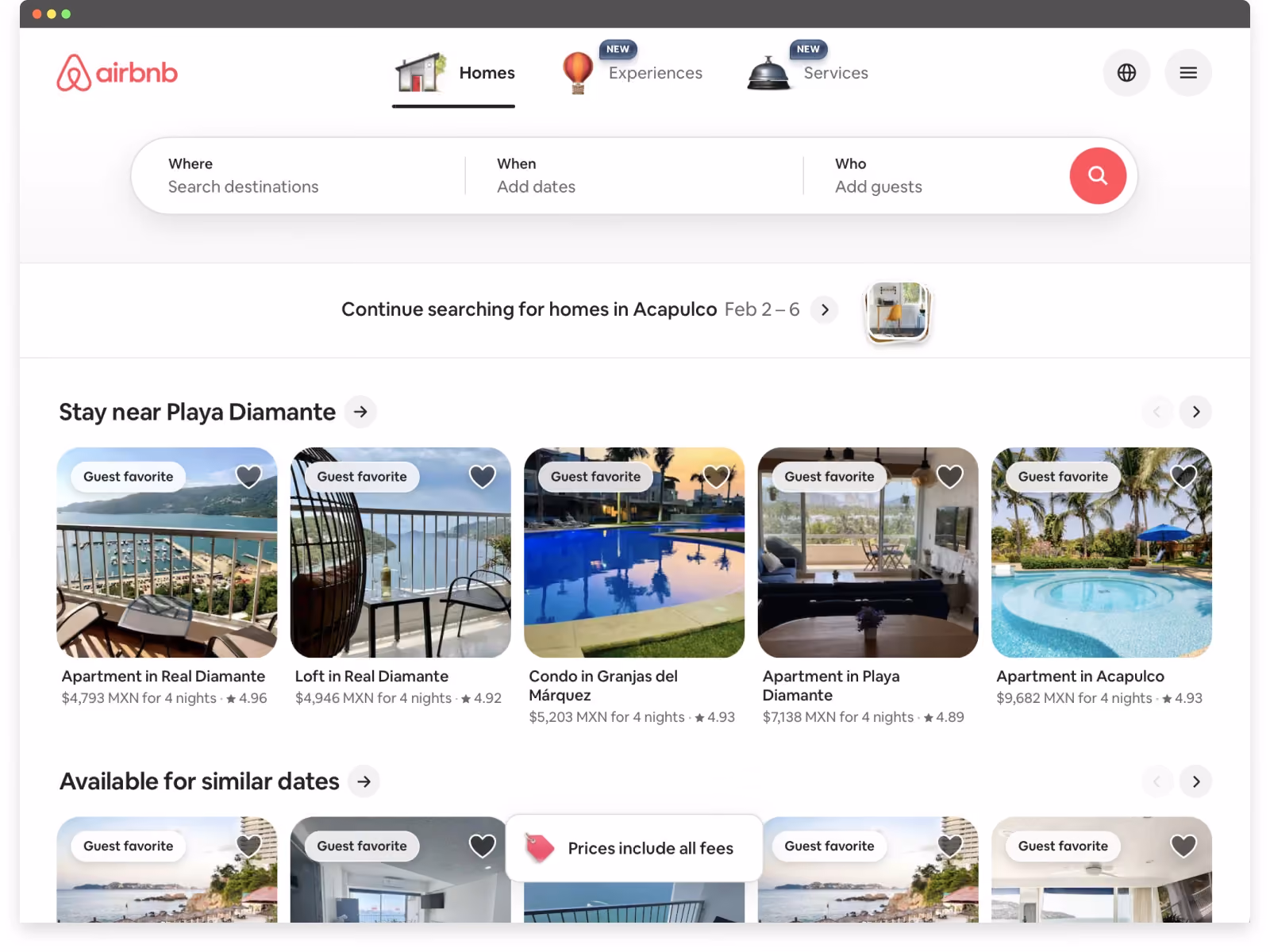Open the language and currency globe
The width and height of the screenshot is (1270, 952).
tap(1126, 73)
